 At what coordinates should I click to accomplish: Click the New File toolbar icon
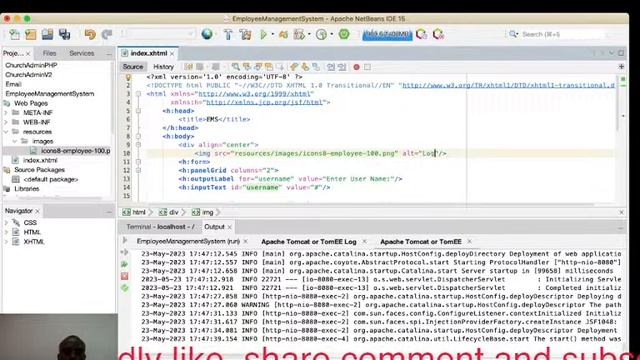14,34
